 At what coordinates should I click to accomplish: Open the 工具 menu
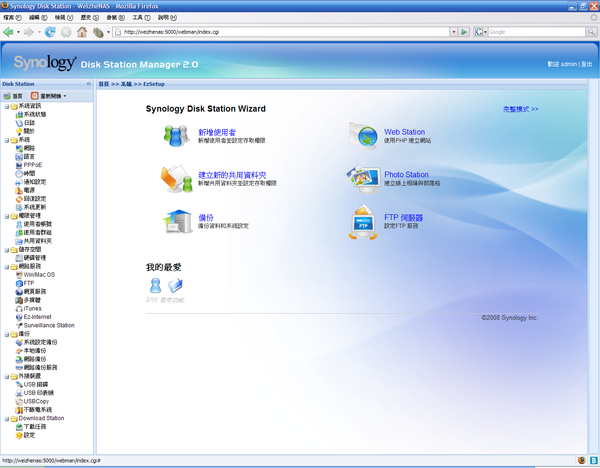point(141,18)
